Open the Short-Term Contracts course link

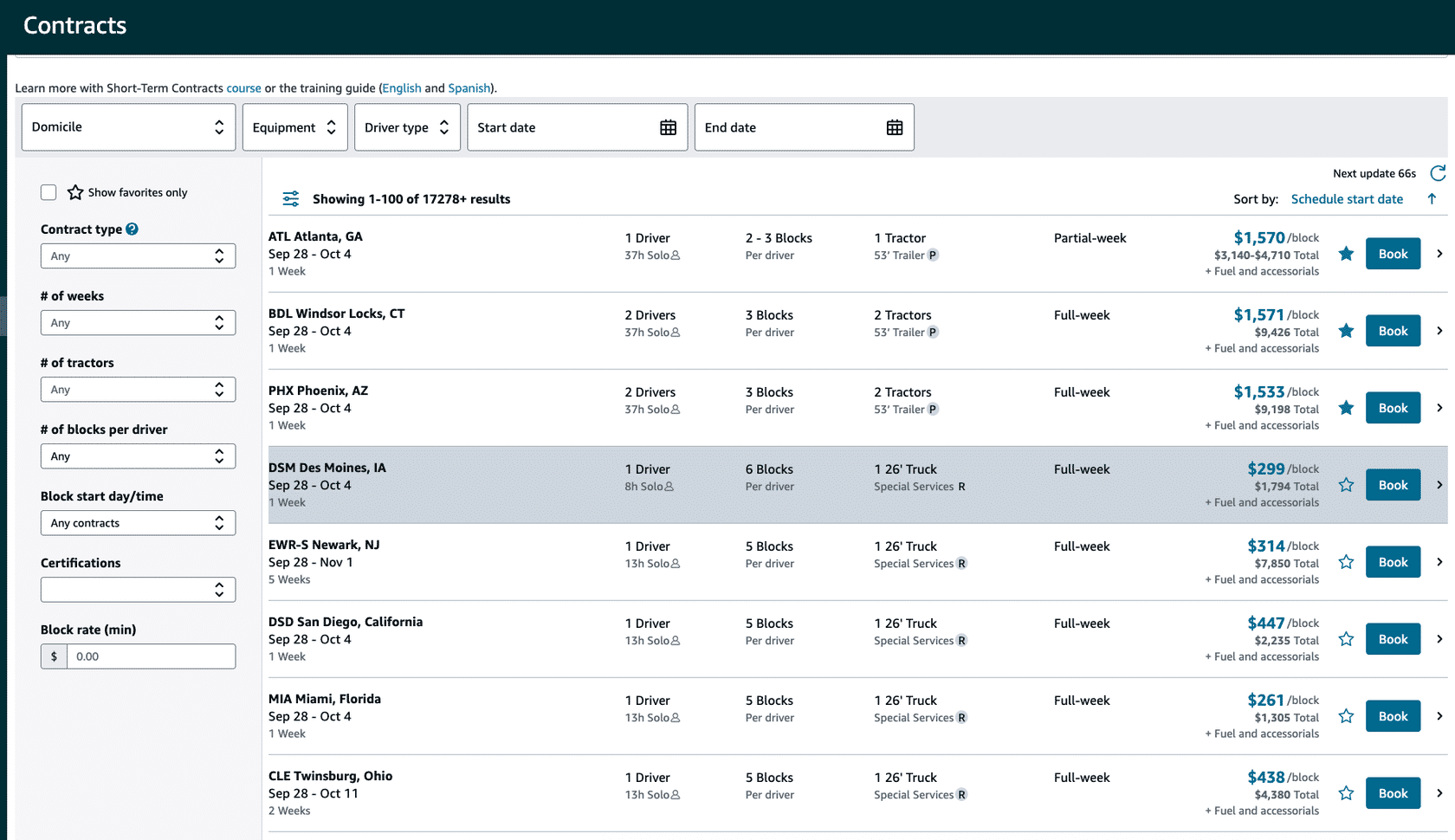(x=243, y=88)
